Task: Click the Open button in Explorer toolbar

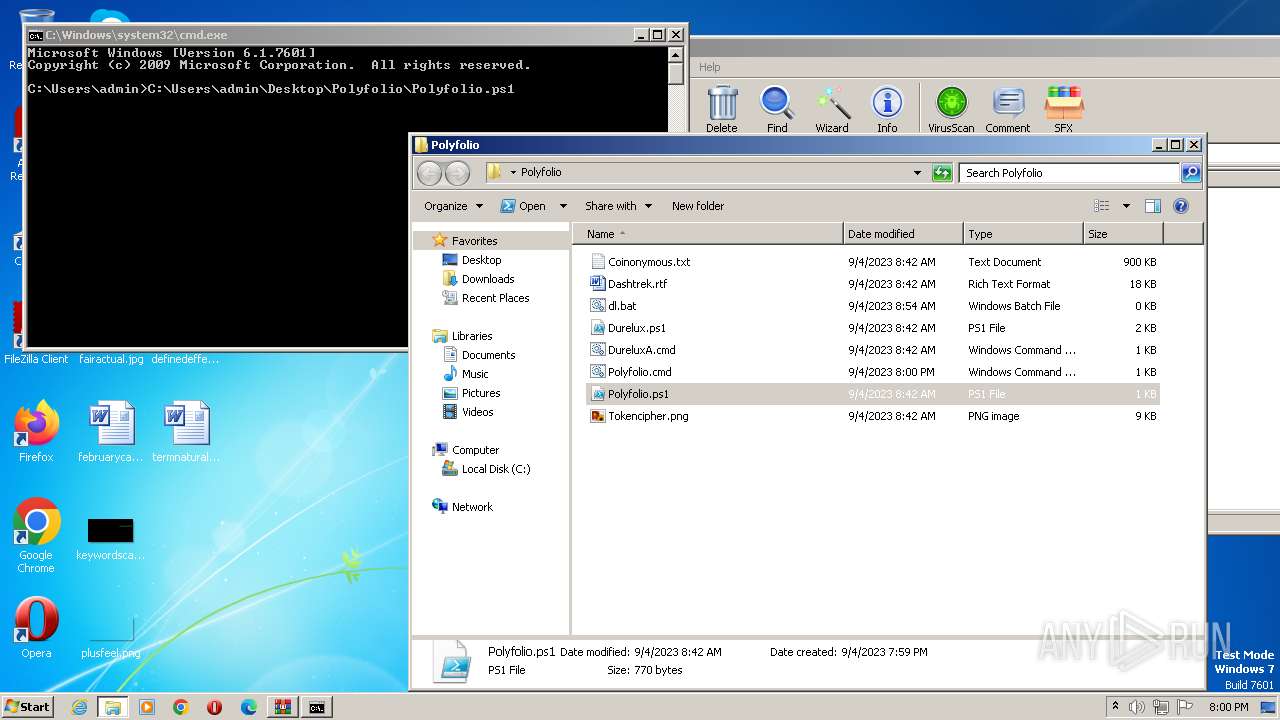Action: click(523, 206)
